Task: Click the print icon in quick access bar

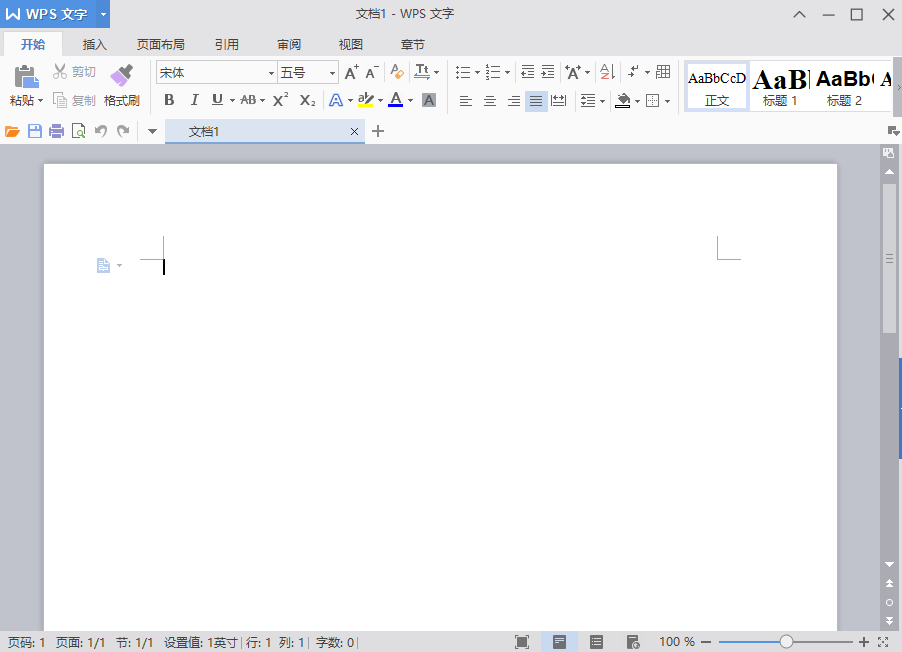Action: pyautogui.click(x=56, y=131)
